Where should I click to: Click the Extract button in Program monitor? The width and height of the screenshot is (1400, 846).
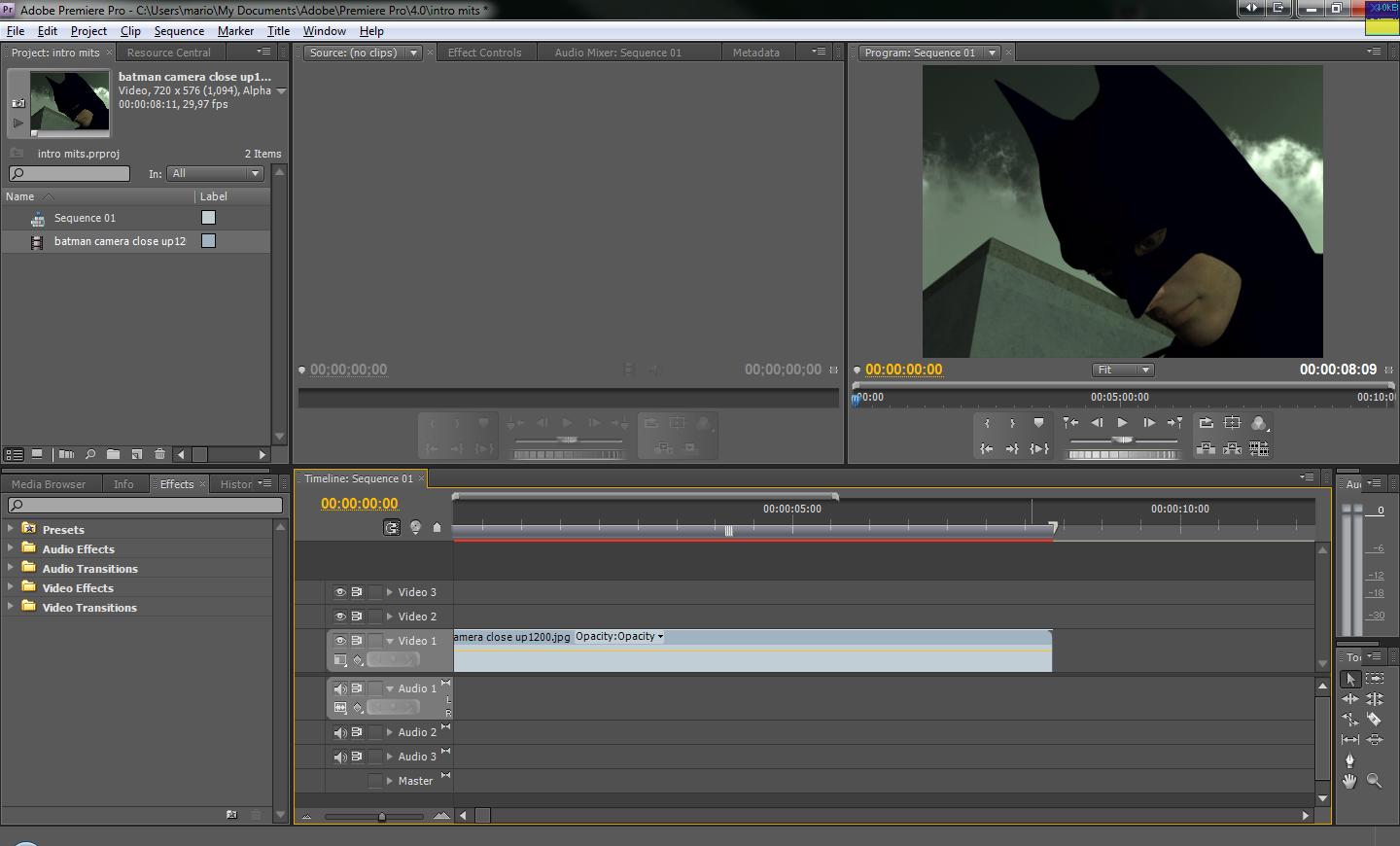click(1232, 448)
